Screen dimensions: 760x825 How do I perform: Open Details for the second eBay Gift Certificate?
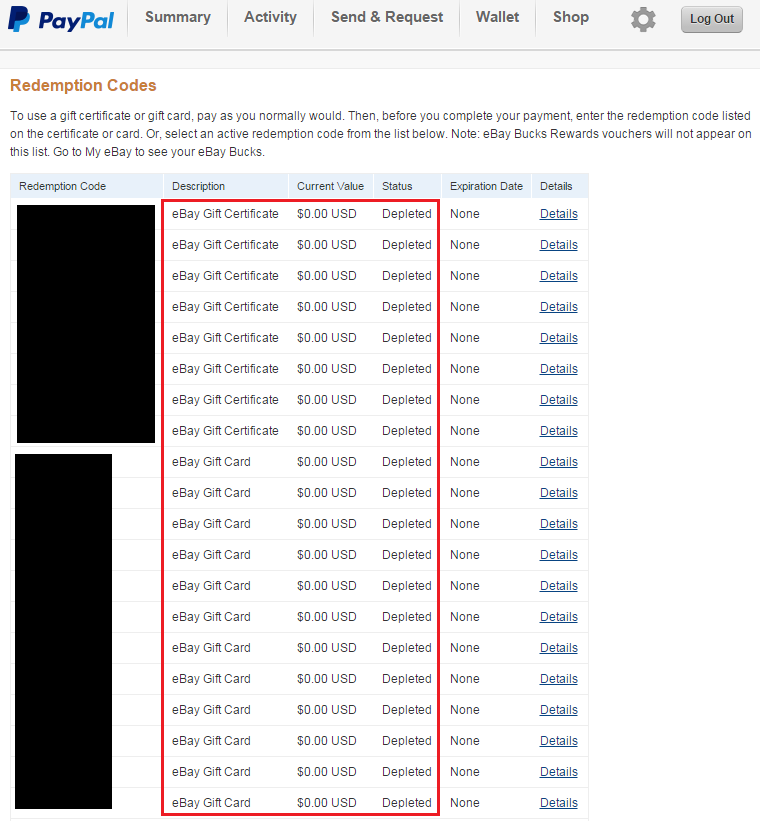558,245
